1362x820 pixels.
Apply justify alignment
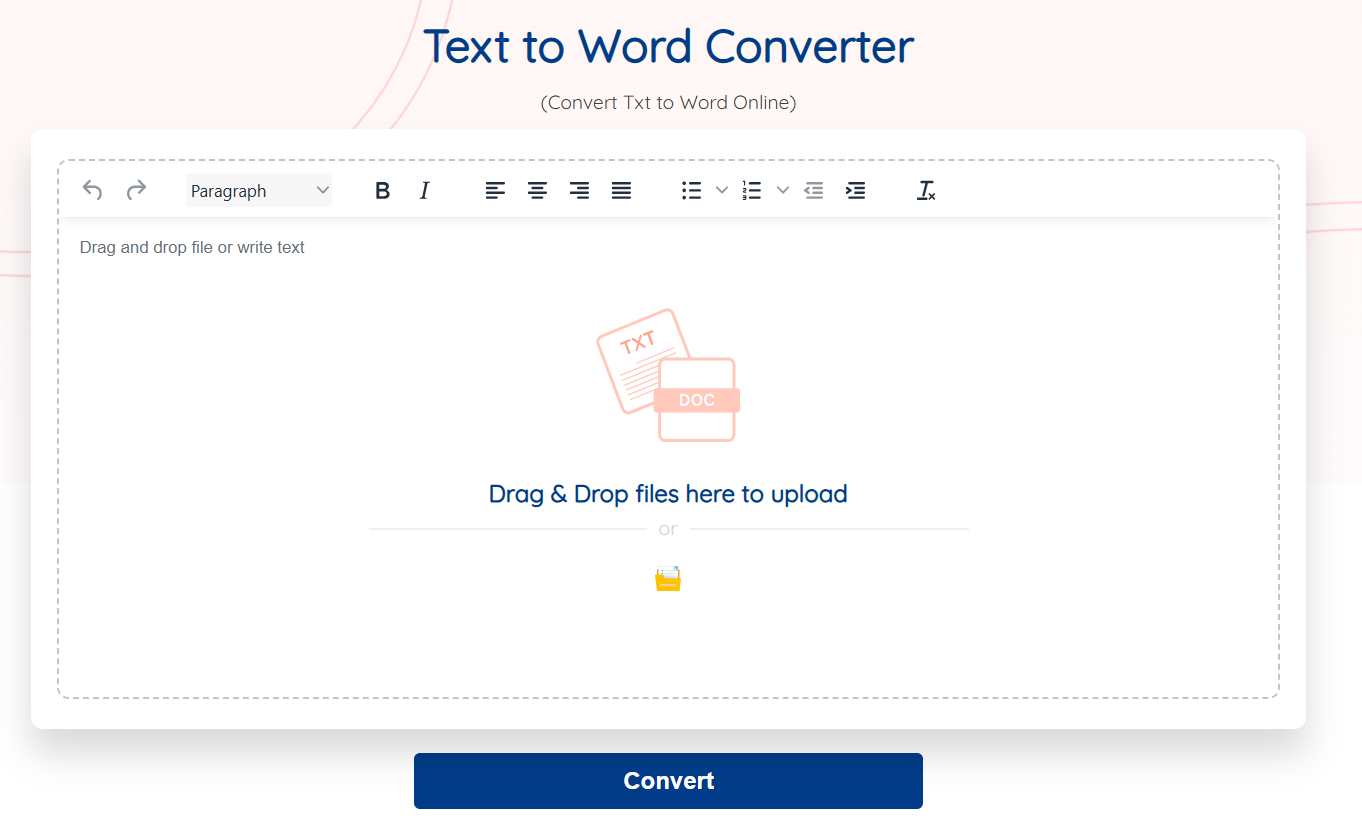(621, 190)
